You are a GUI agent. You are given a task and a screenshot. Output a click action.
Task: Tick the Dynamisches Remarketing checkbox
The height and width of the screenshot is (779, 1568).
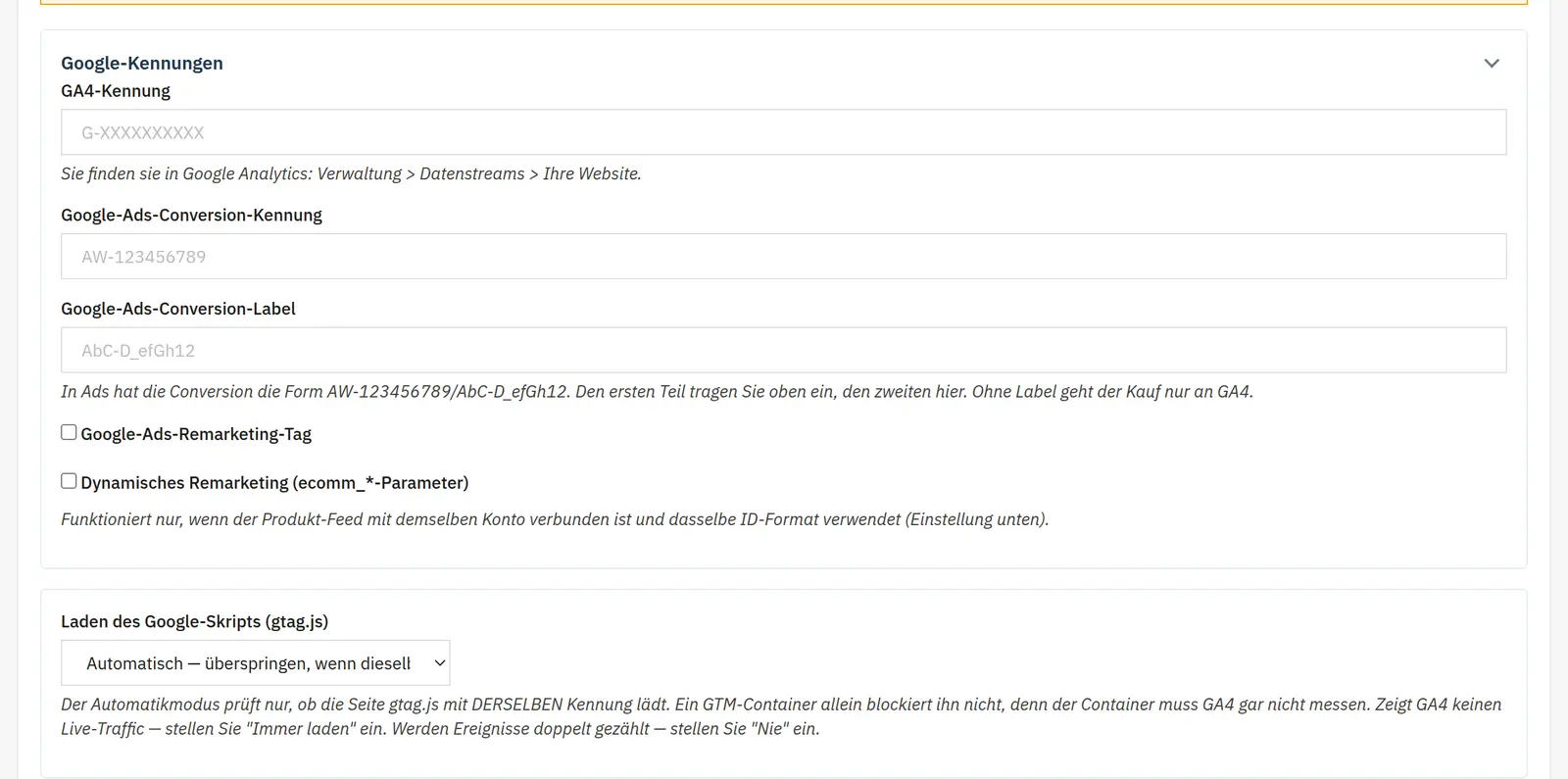(x=69, y=481)
